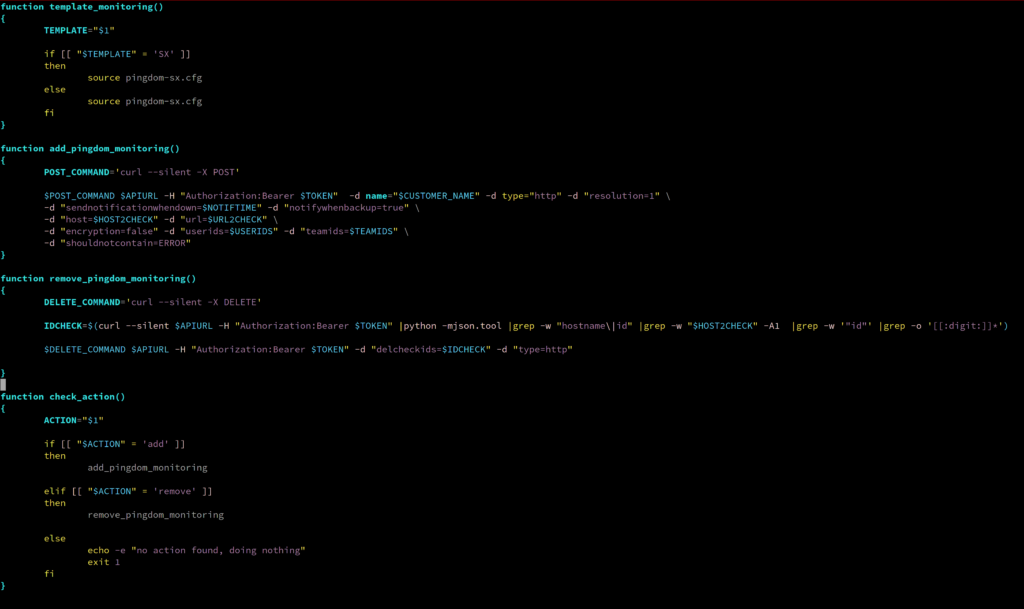Click the 'function check_action()' declaration
The width and height of the screenshot is (1024, 609).
(63, 397)
